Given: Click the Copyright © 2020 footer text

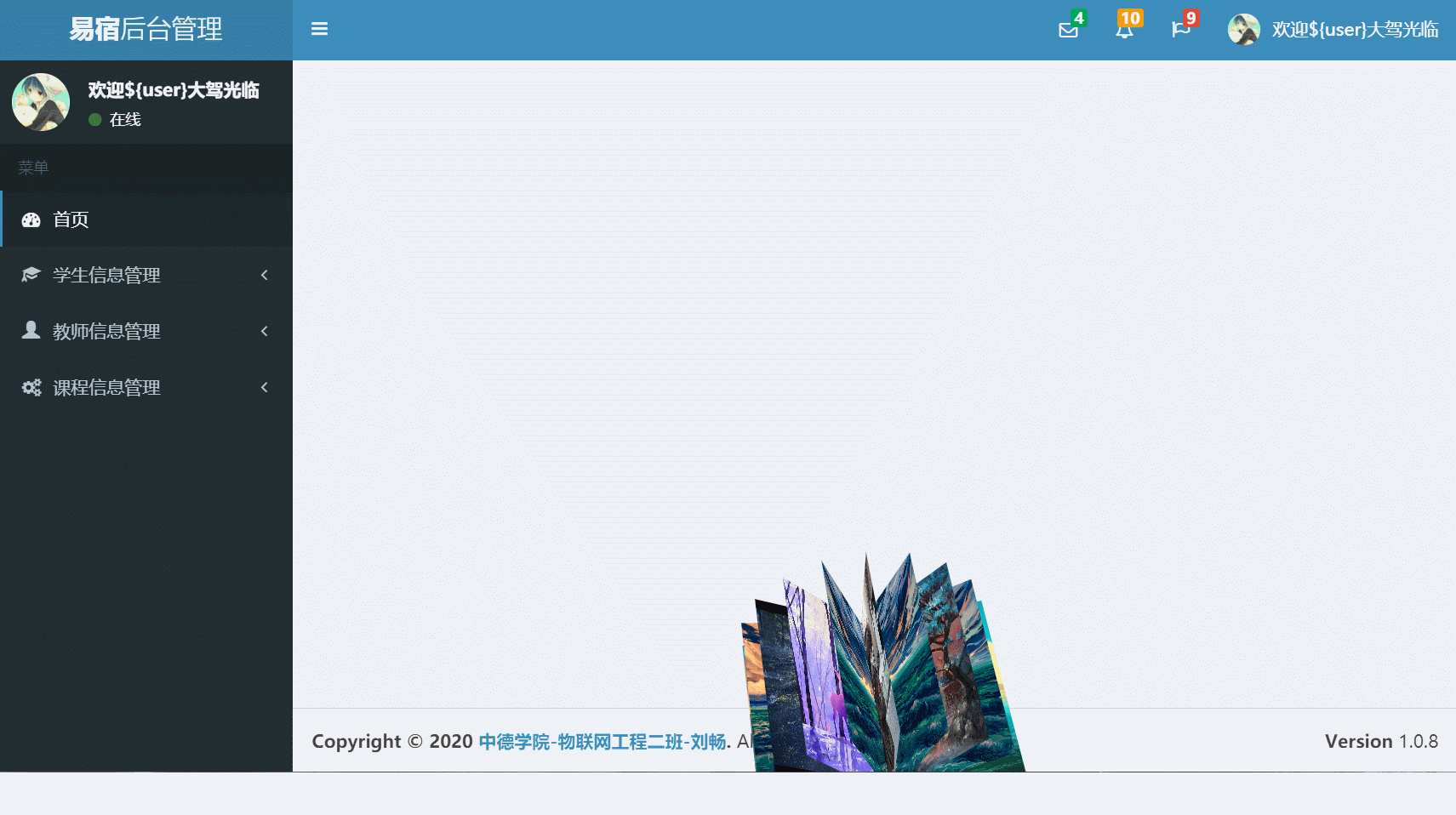Looking at the screenshot, I should pyautogui.click(x=392, y=742).
